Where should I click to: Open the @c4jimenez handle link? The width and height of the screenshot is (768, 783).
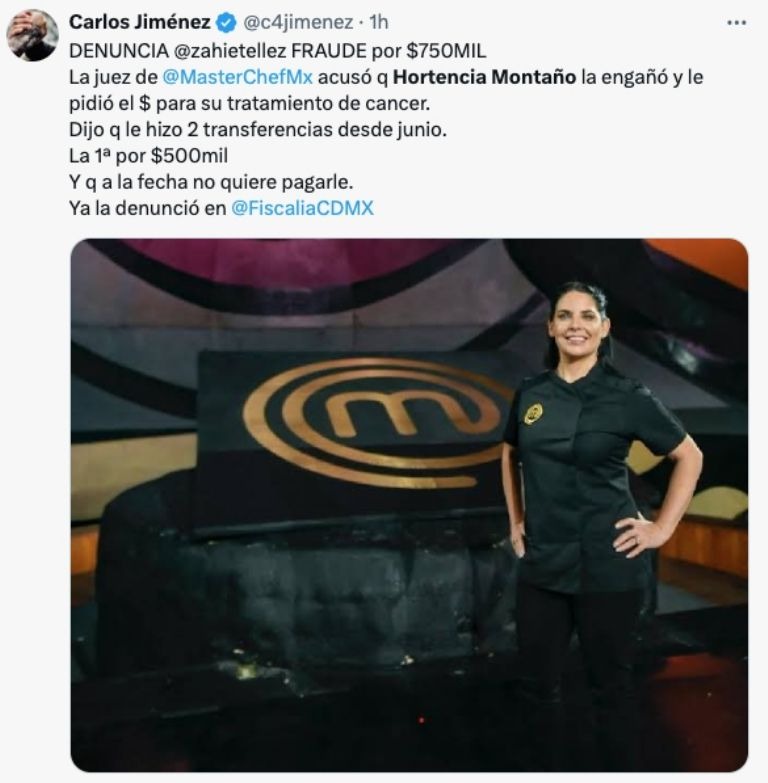(298, 22)
